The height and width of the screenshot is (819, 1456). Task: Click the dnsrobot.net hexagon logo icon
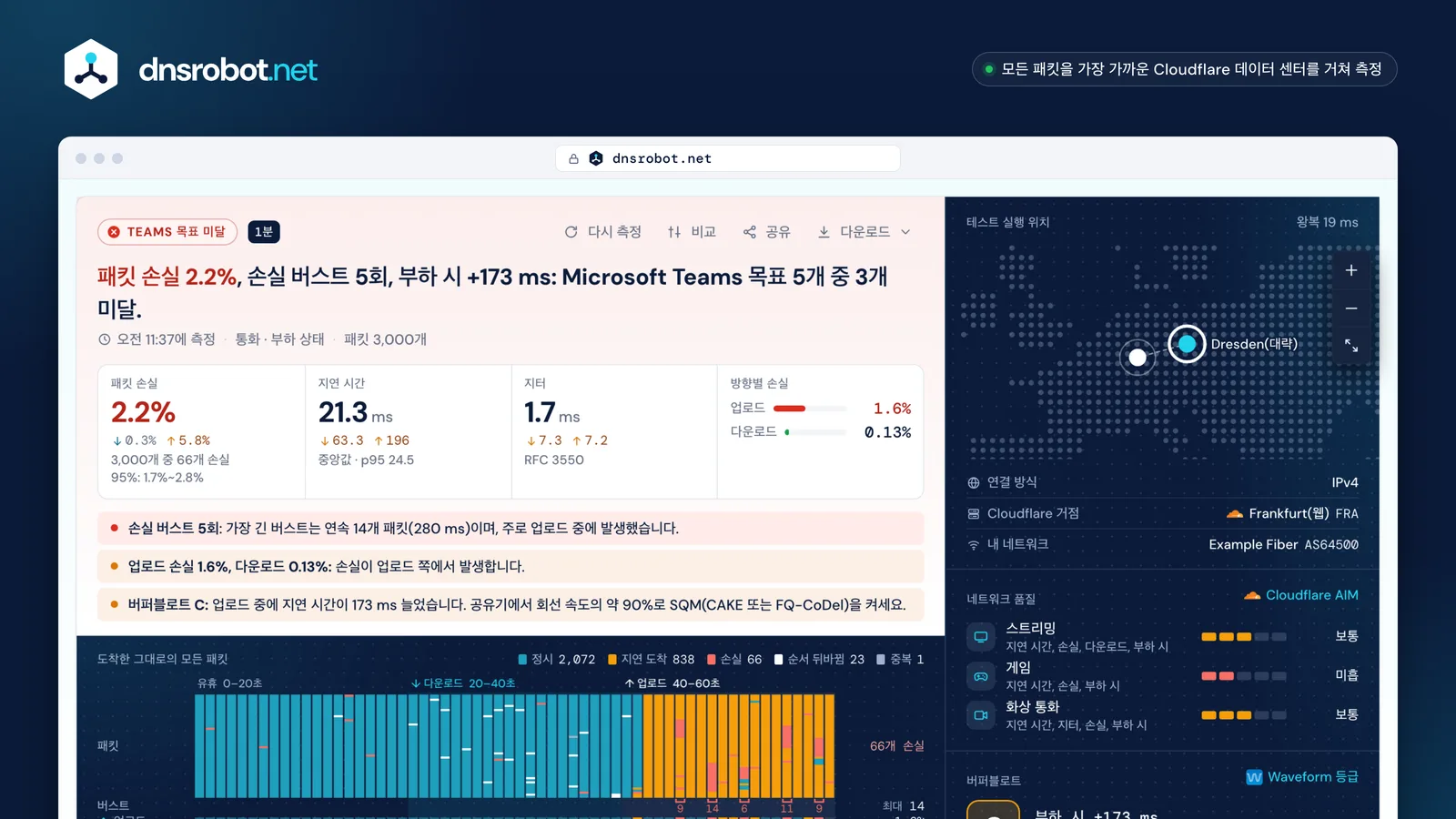[91, 69]
